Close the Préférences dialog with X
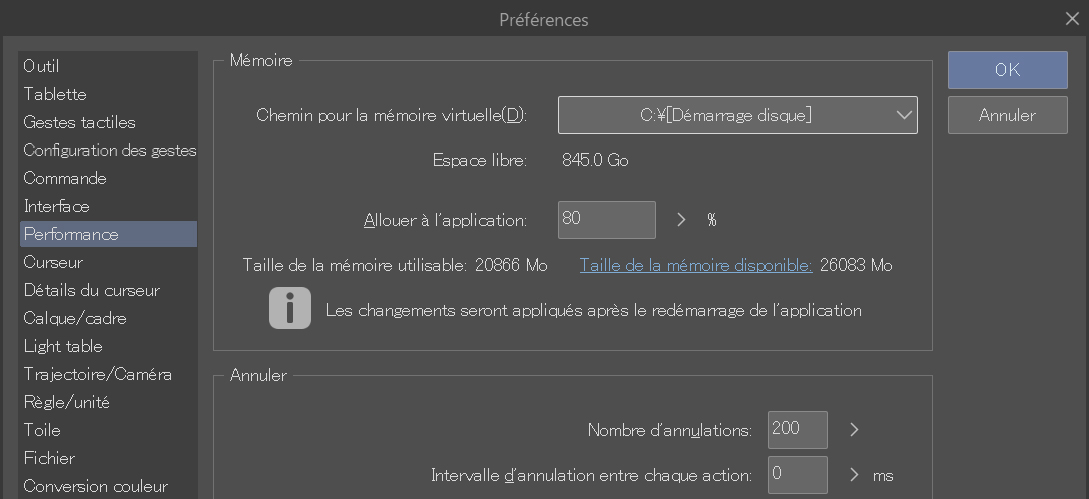1089x499 pixels. click(1072, 19)
